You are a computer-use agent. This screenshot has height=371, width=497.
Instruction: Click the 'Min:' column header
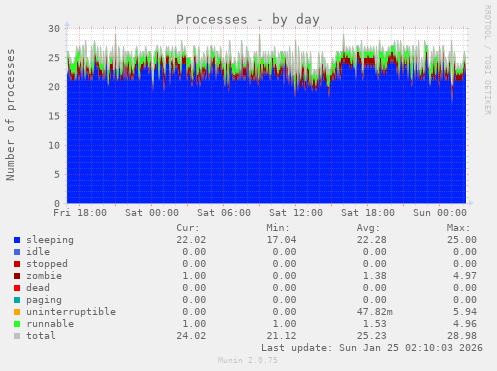pyautogui.click(x=278, y=228)
